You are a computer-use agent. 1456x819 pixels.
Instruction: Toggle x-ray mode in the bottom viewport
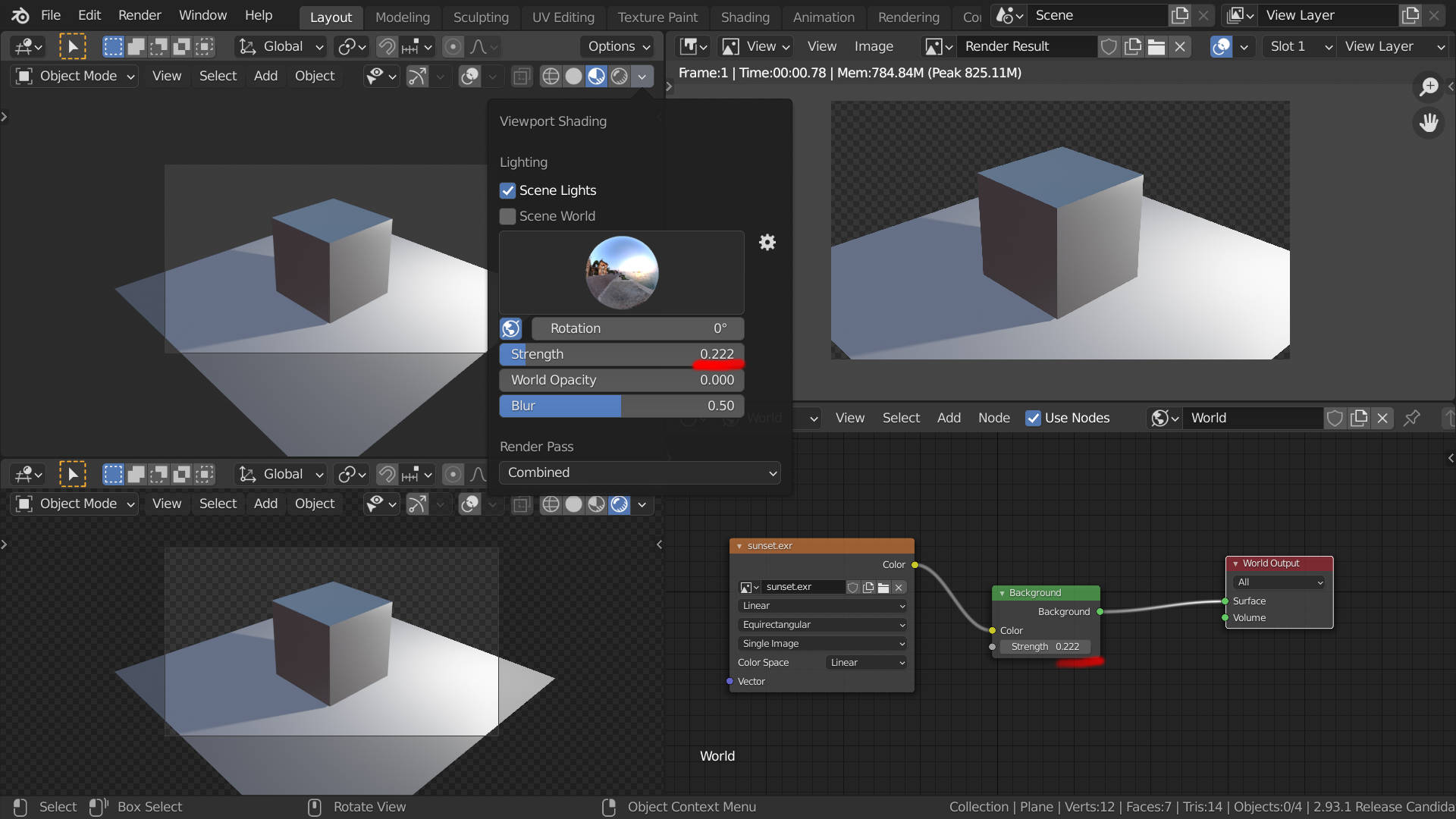(x=521, y=504)
